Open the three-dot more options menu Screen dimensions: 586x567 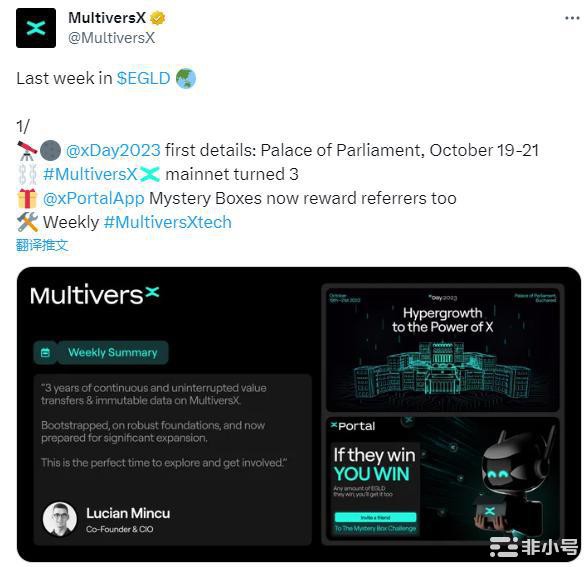point(572,18)
